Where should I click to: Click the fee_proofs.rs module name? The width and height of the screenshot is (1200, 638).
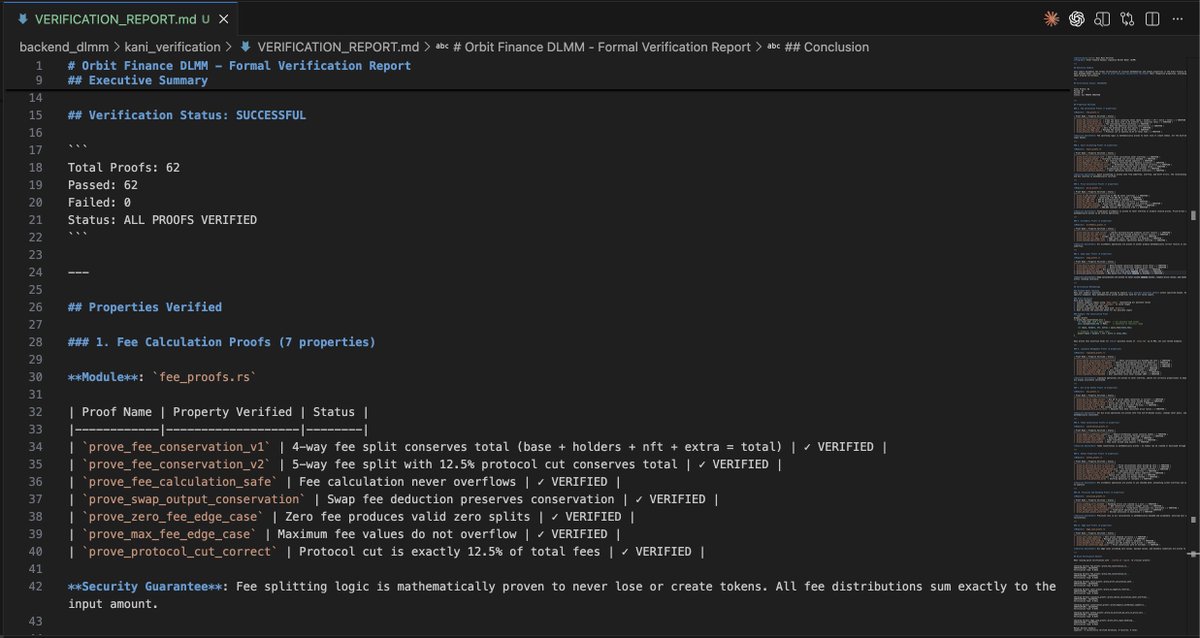tap(204, 377)
